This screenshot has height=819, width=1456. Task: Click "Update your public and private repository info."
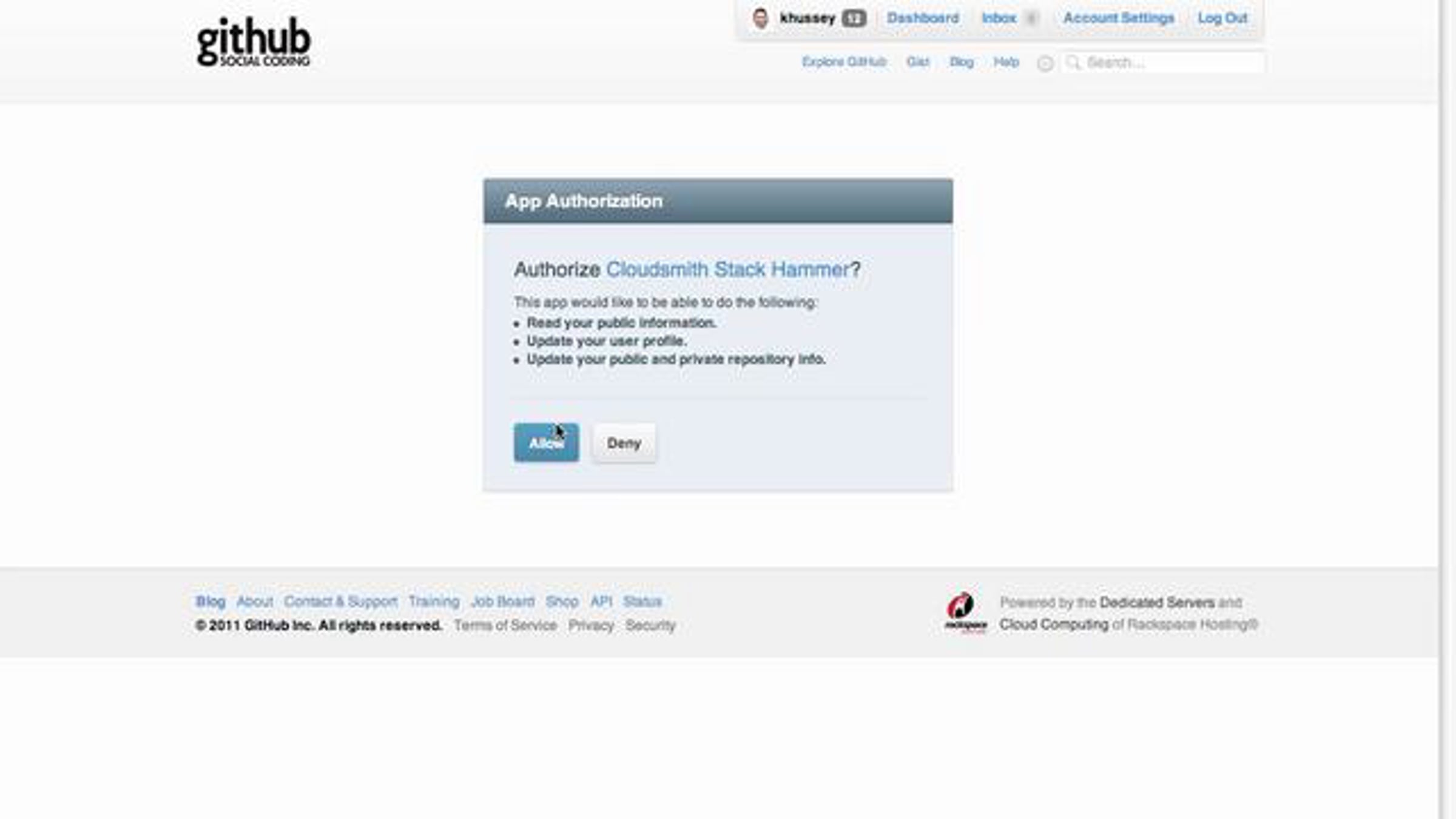point(676,359)
